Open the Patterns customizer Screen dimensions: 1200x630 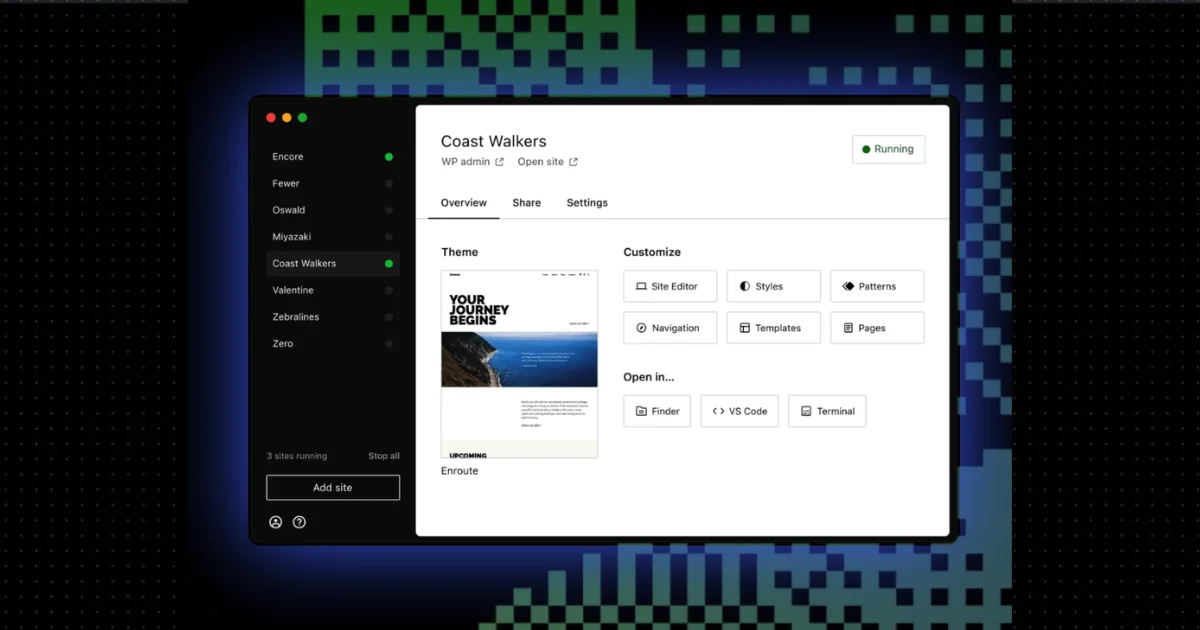[x=877, y=286]
